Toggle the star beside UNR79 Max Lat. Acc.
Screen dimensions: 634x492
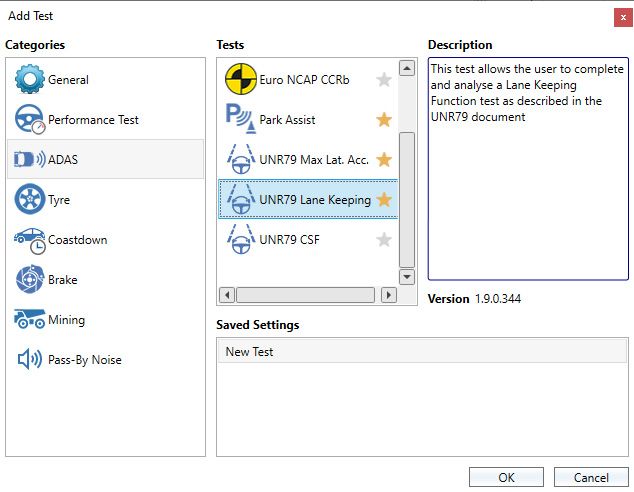click(384, 160)
